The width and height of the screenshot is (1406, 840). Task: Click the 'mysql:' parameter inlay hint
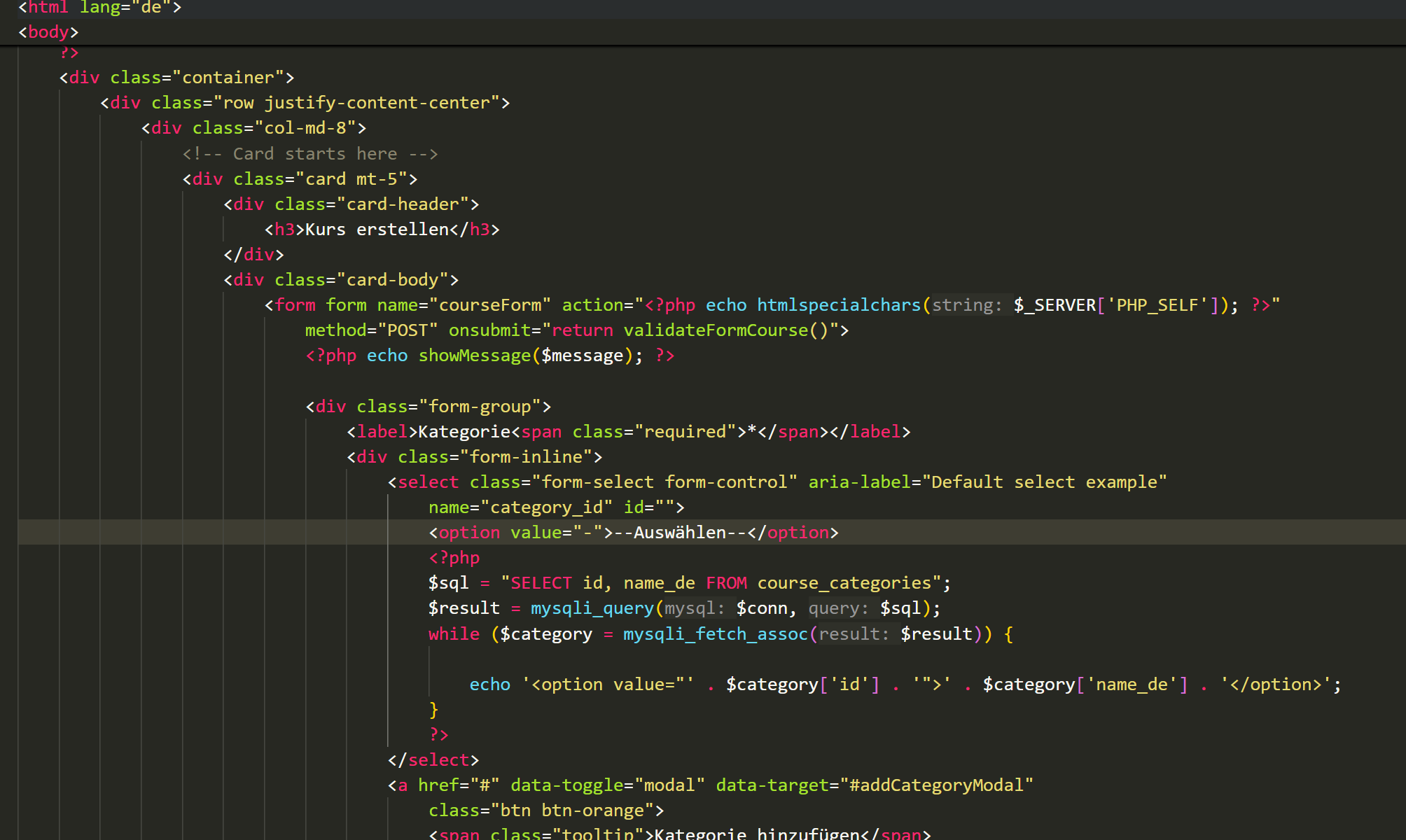coord(694,608)
